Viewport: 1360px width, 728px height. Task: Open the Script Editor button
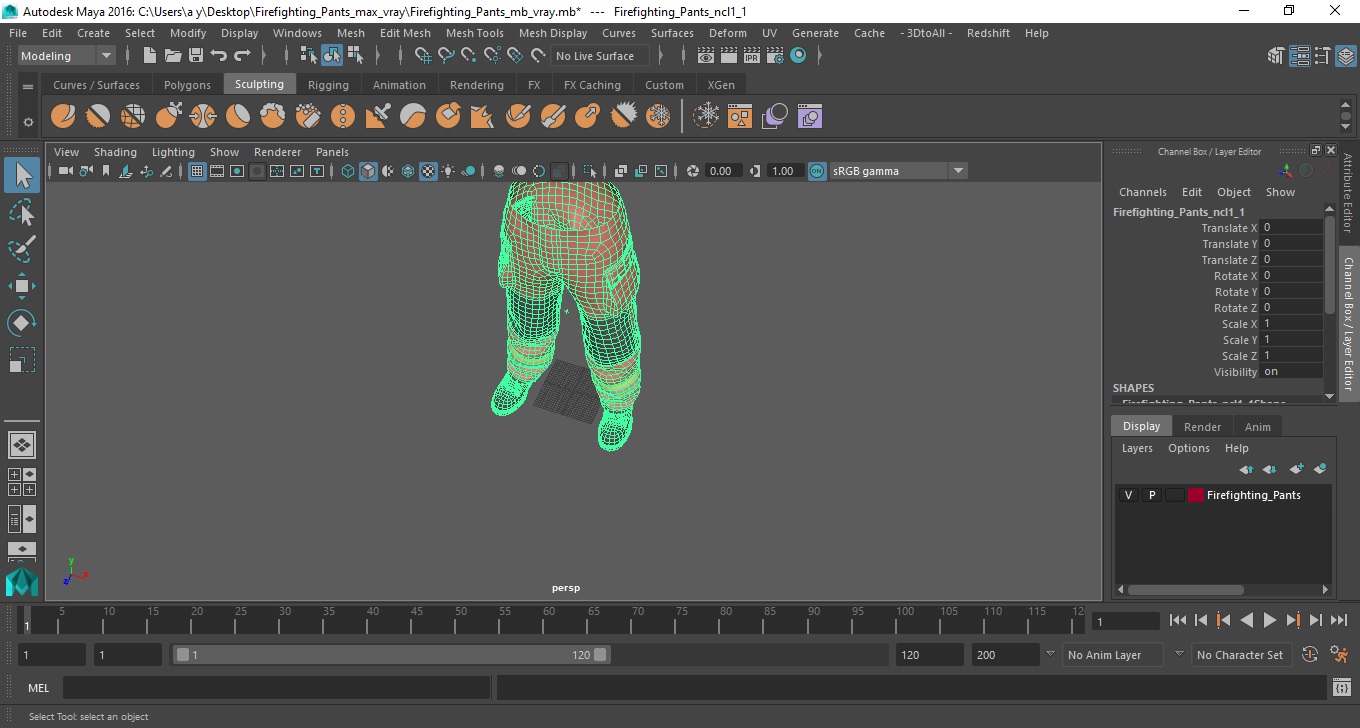click(x=1342, y=688)
